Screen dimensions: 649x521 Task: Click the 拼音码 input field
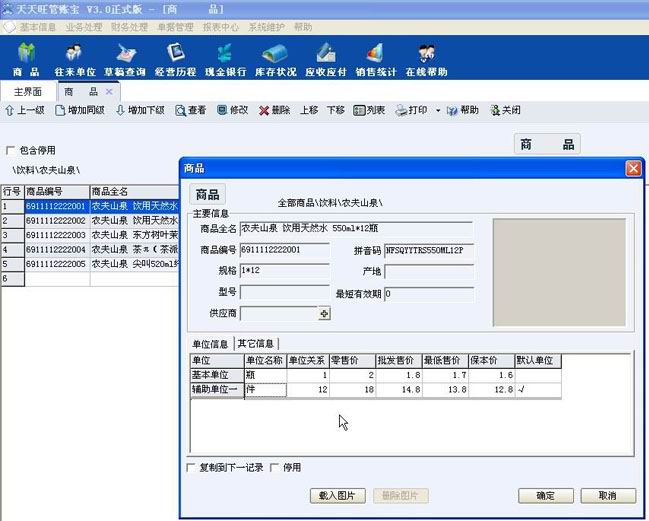[x=429, y=250]
